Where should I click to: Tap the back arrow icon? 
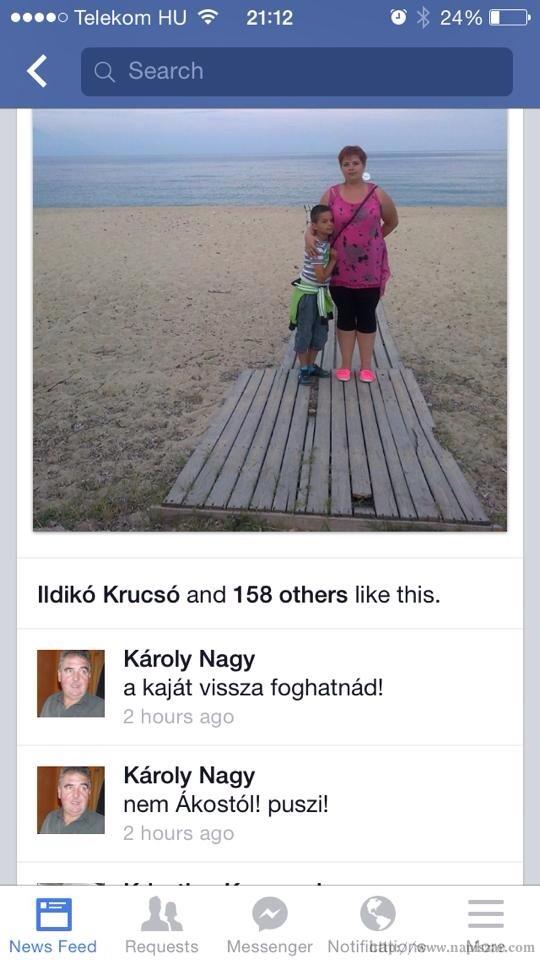(x=37, y=72)
